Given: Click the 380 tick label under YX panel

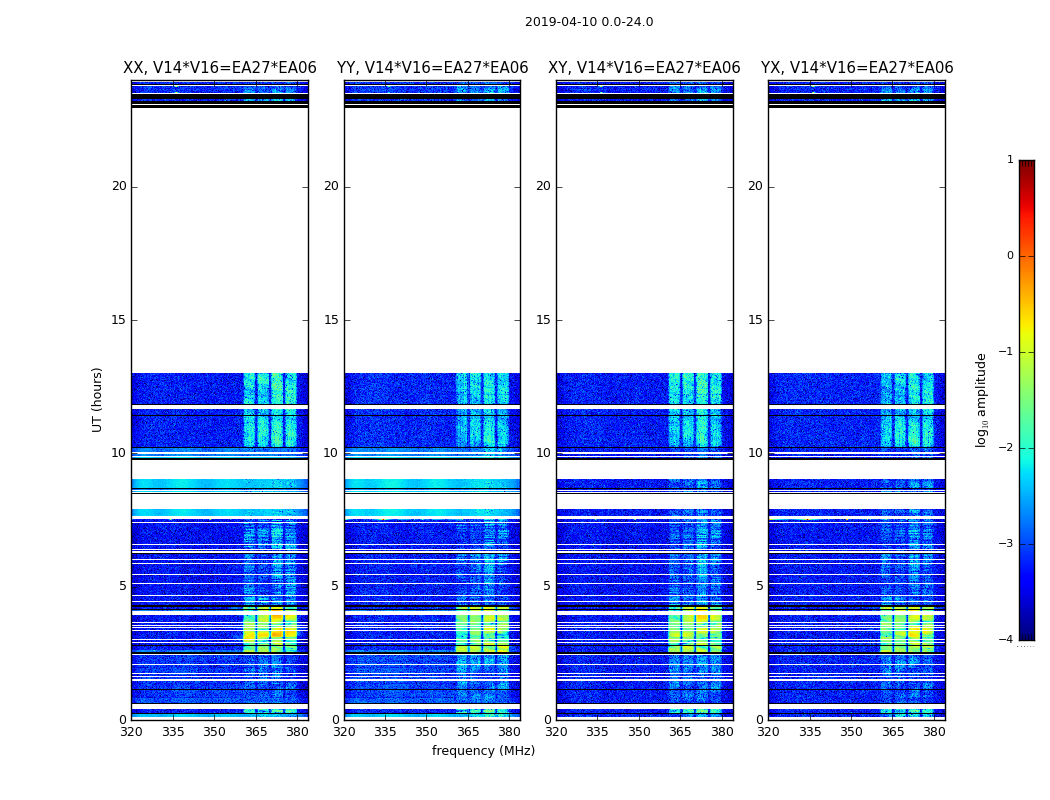Looking at the screenshot, I should pos(934,732).
